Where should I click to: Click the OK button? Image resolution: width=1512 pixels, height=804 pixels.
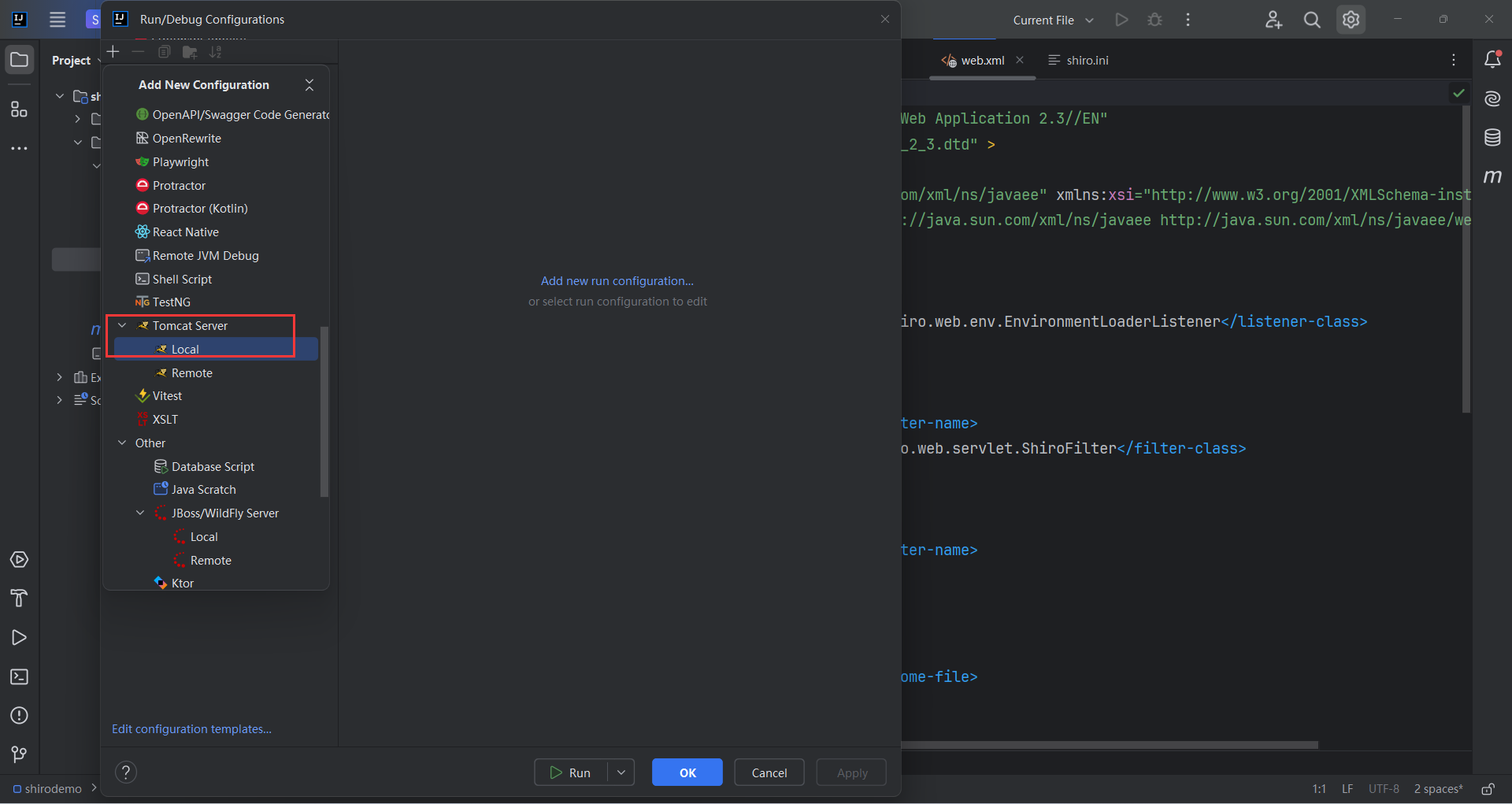[x=687, y=773]
